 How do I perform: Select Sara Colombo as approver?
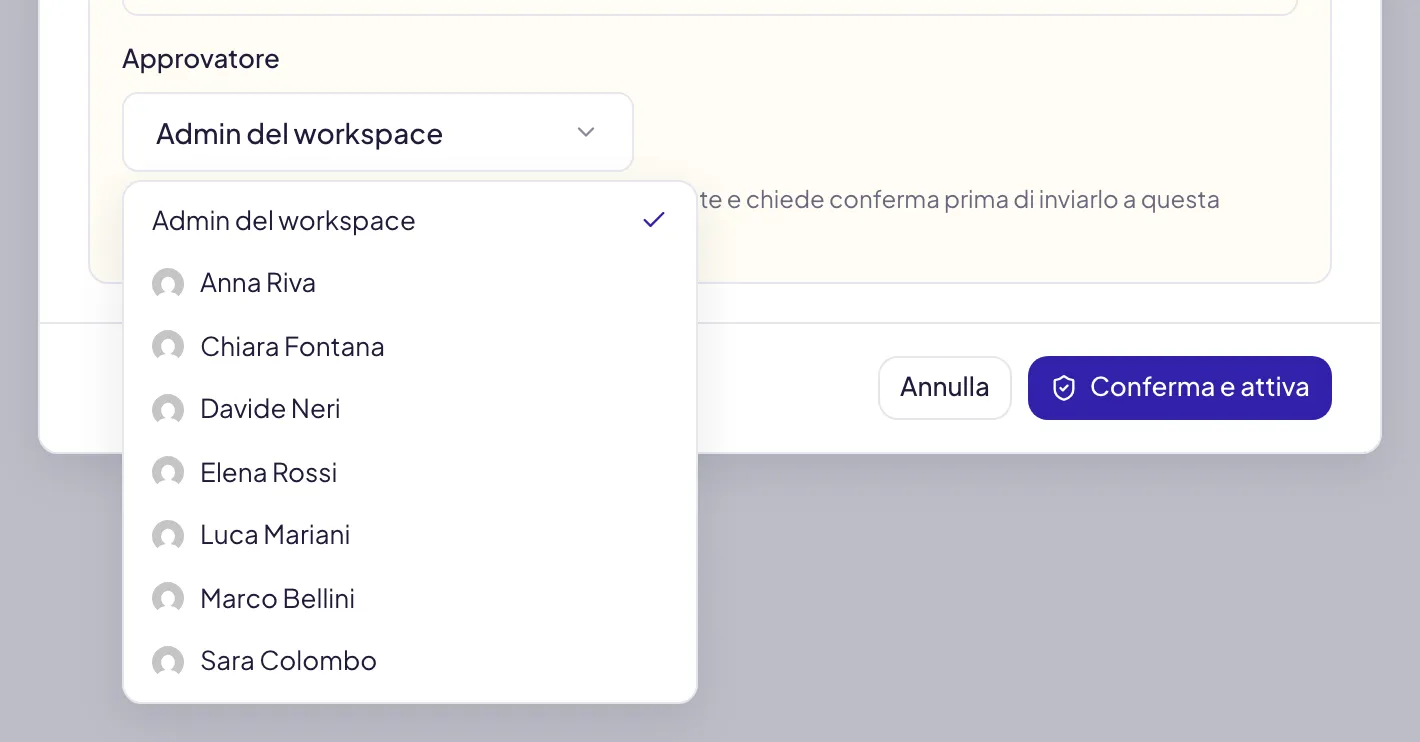410,661
